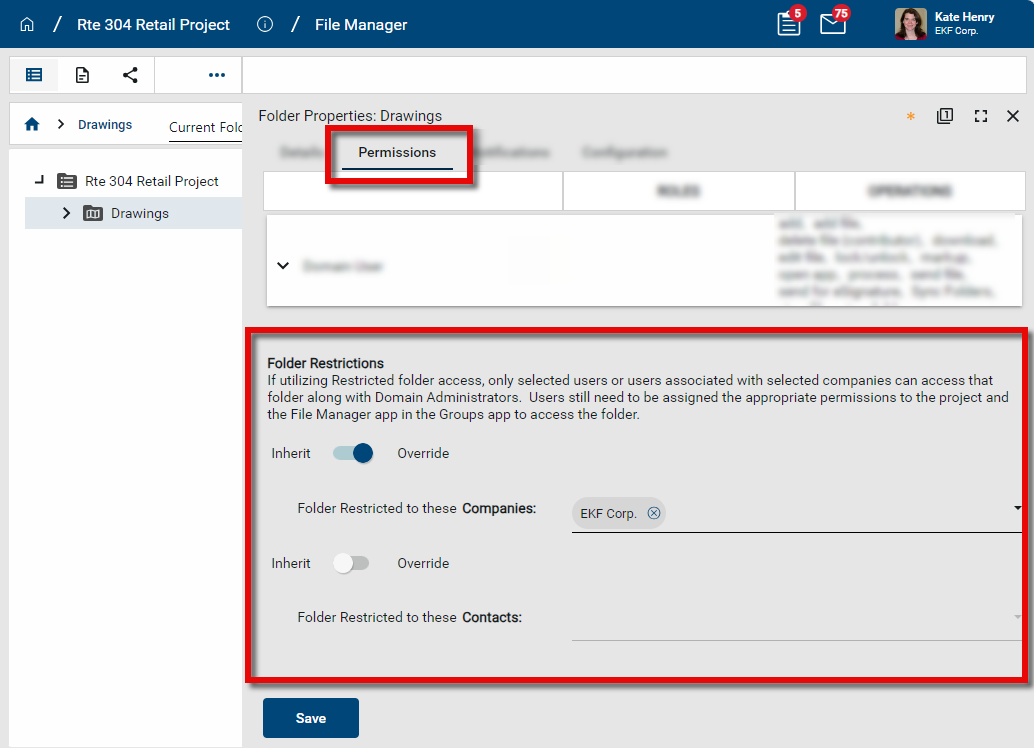Image resolution: width=1034 pixels, height=748 pixels.
Task: Open the task list notifications icon
Action: pos(789,24)
